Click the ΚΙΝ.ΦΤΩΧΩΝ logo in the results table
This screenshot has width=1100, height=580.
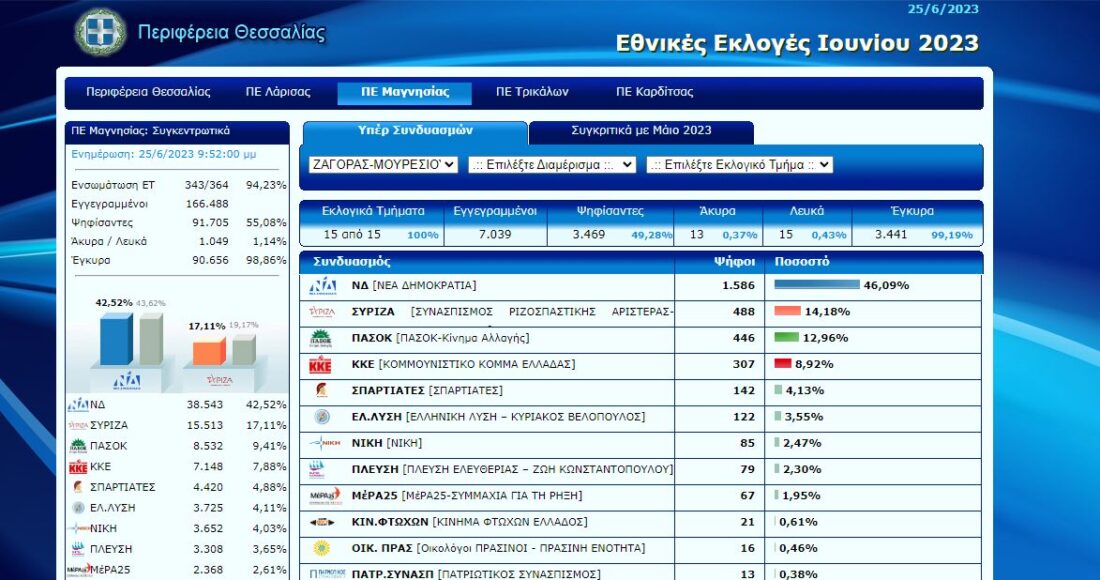pos(323,522)
